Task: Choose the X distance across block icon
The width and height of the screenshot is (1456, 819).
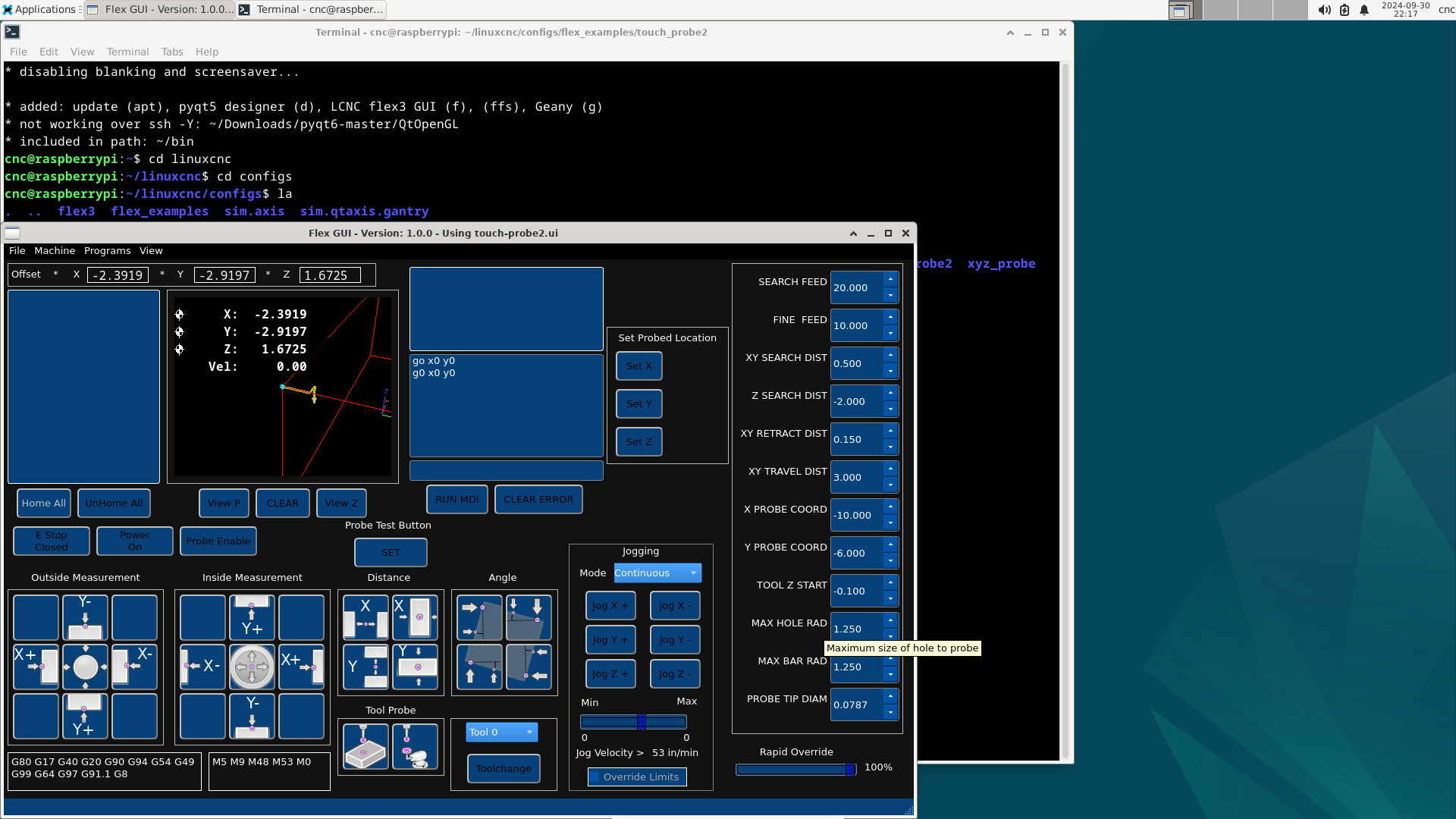Action: point(415,617)
